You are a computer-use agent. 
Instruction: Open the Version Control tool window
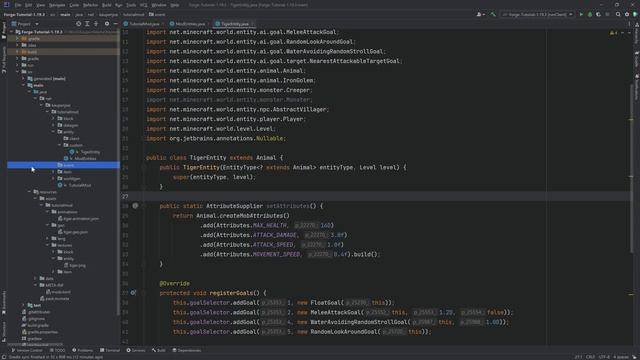27,350
